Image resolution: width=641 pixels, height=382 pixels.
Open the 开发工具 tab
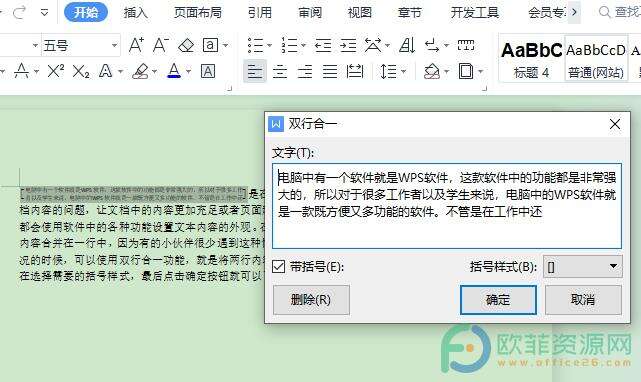point(475,12)
